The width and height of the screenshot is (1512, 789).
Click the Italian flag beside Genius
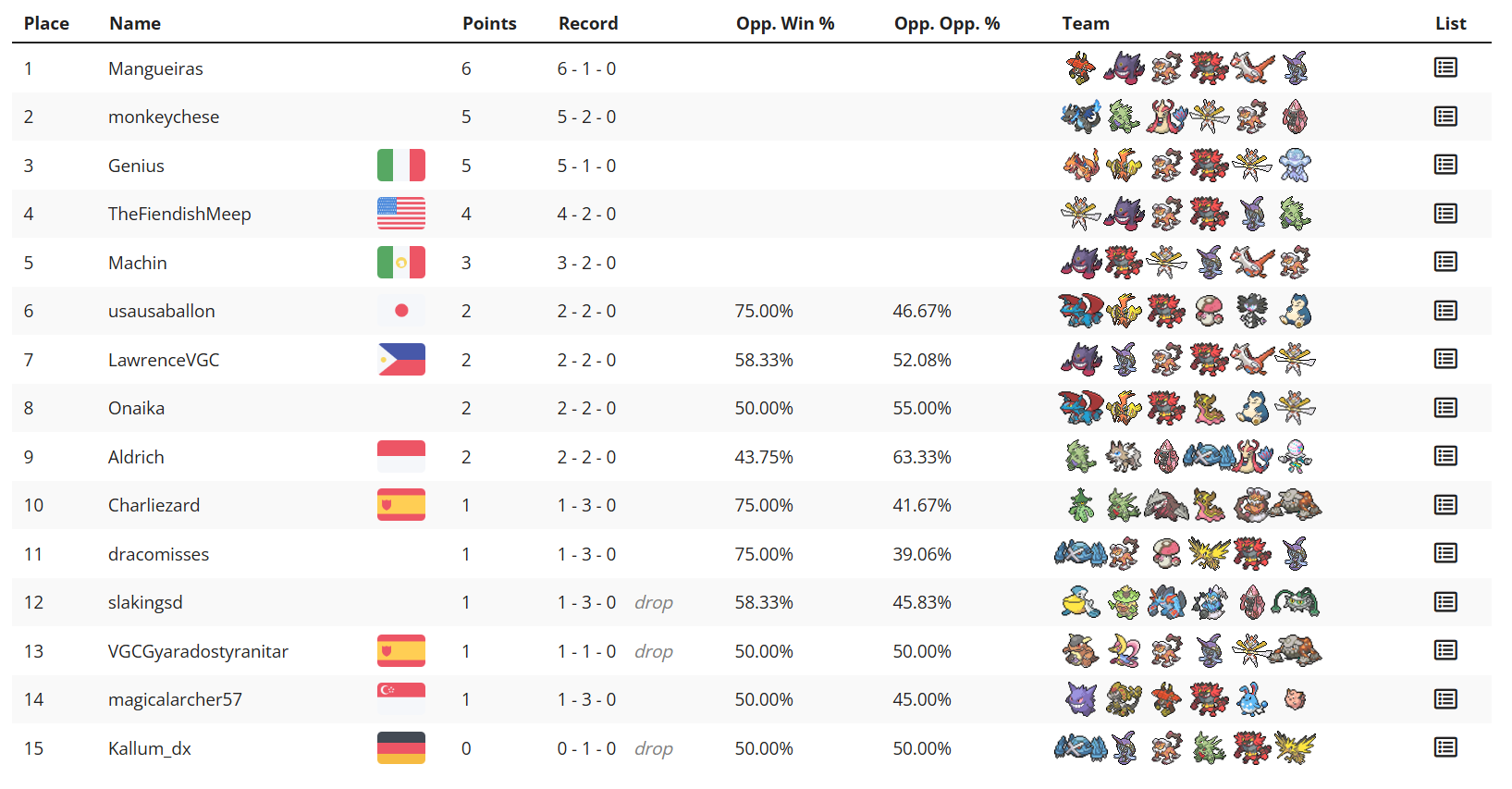coord(401,166)
